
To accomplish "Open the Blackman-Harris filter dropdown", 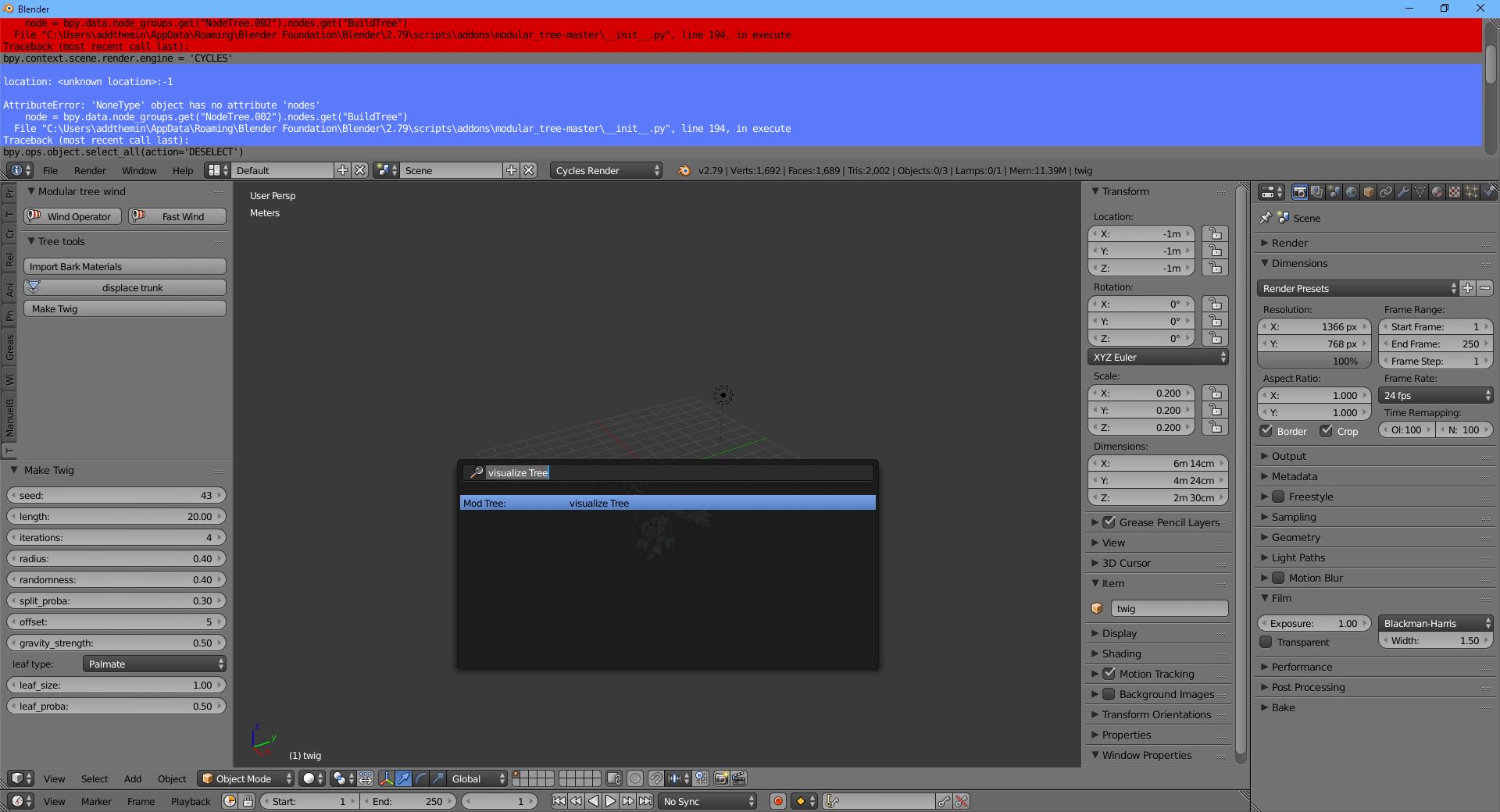I will tap(1436, 623).
